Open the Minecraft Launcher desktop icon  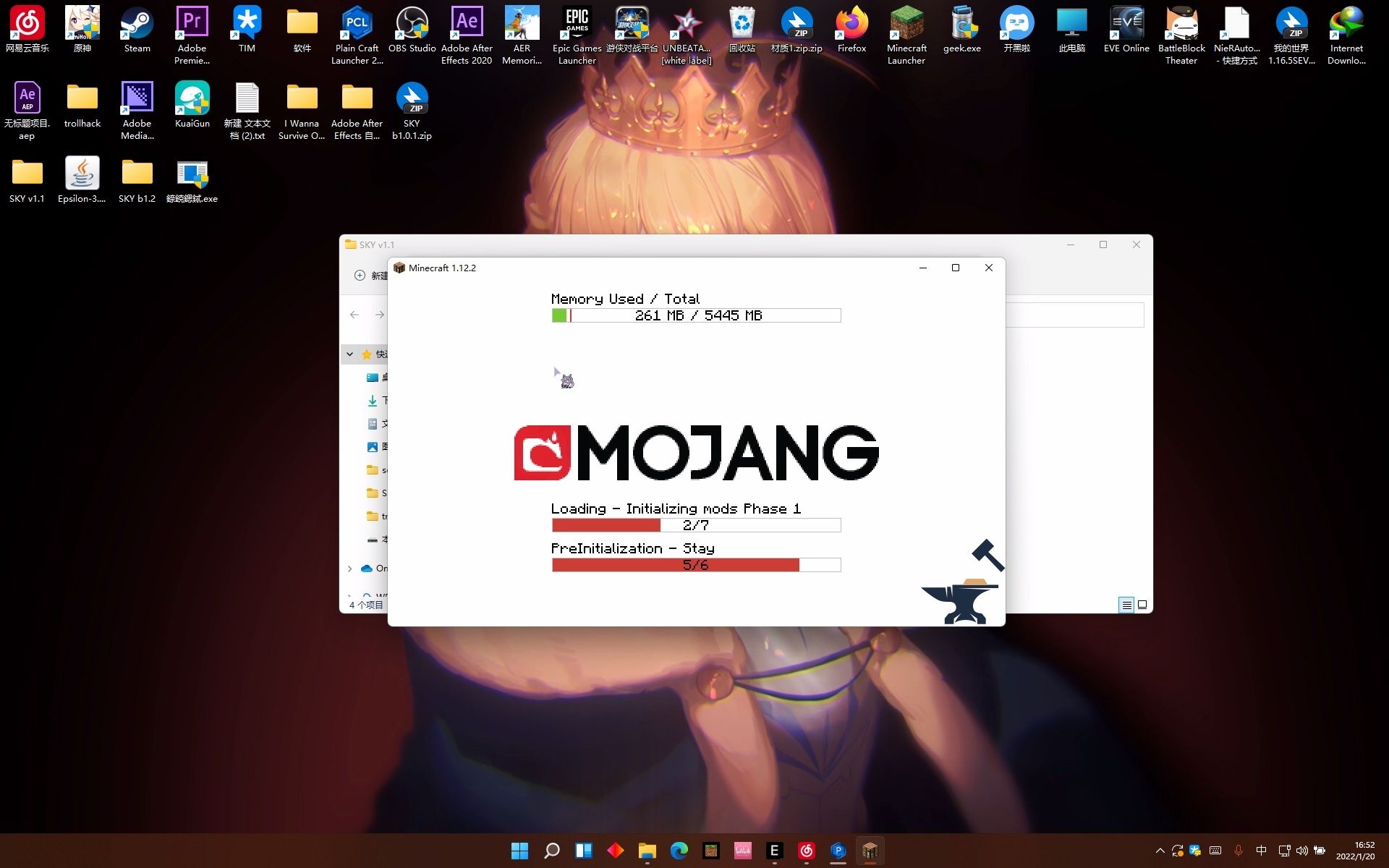click(906, 35)
